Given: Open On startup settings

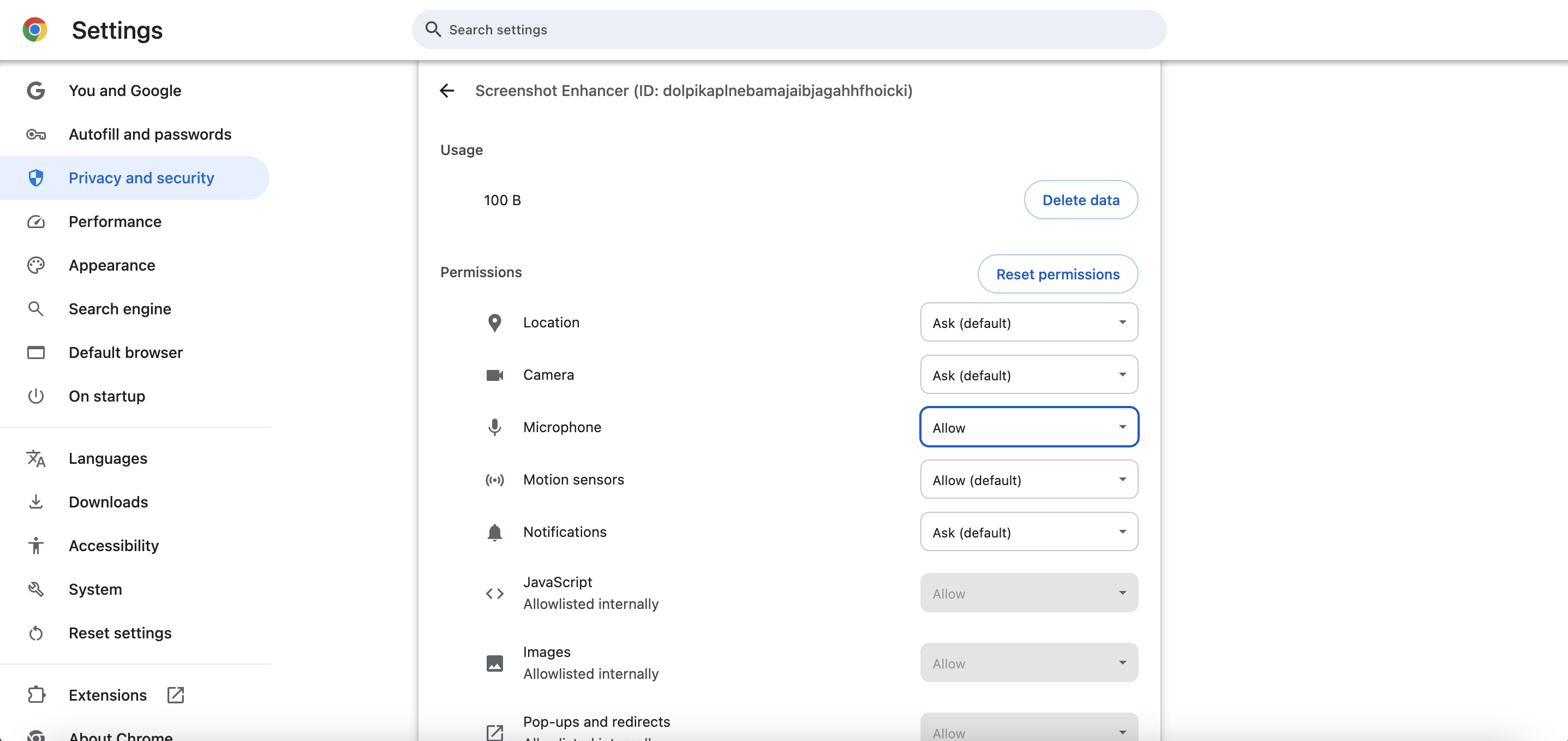Looking at the screenshot, I should pos(135,396).
